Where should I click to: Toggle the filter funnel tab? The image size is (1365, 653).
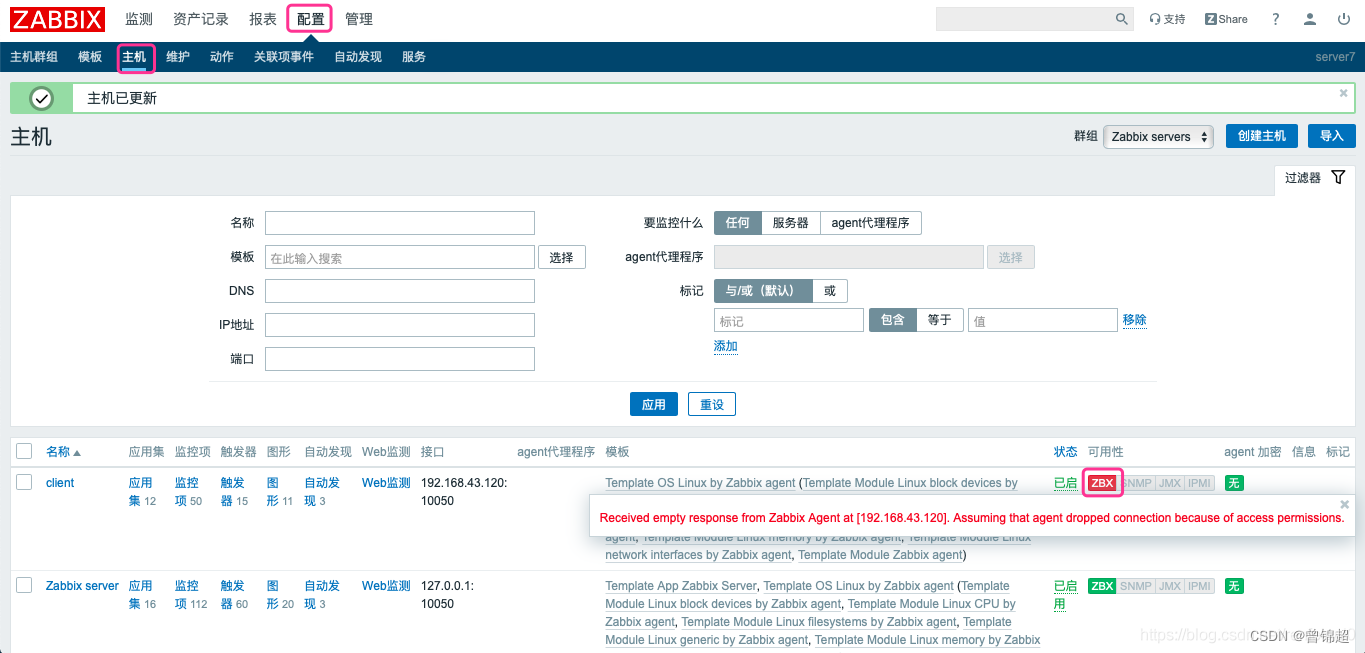coord(1315,177)
